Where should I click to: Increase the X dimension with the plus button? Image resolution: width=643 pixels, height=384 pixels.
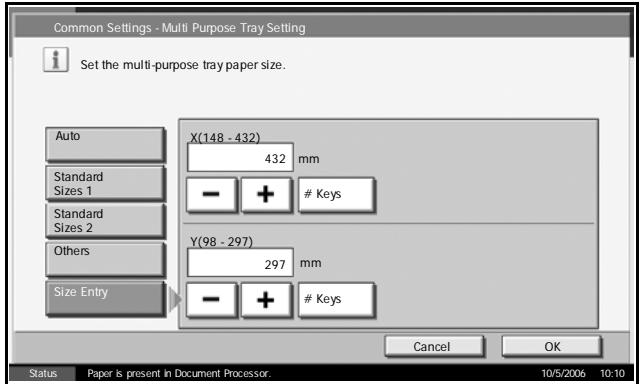[x=266, y=194]
